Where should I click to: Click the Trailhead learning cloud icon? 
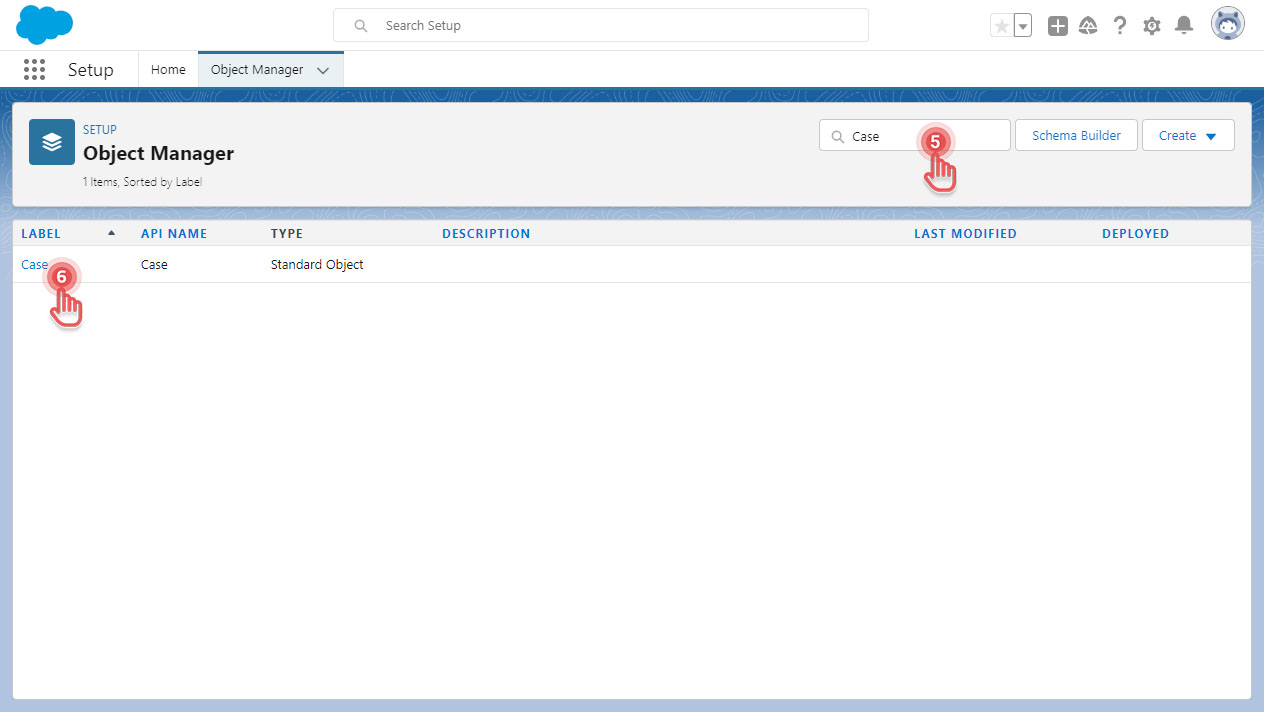tap(1088, 24)
